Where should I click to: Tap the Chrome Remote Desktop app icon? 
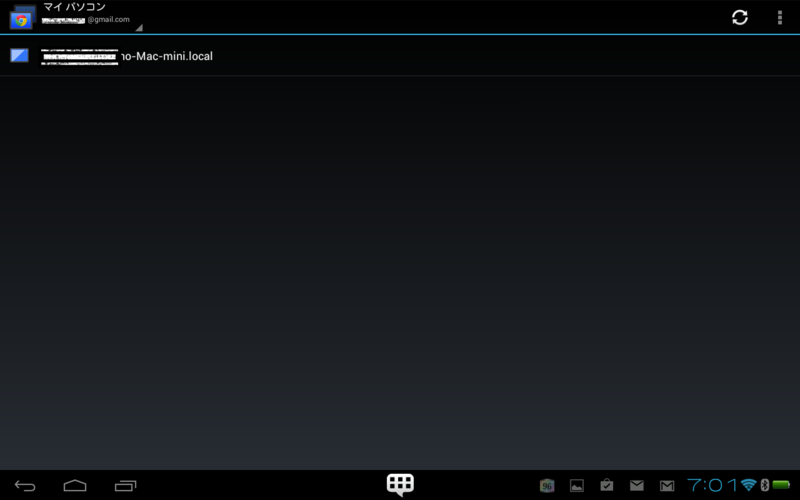tap(22, 17)
